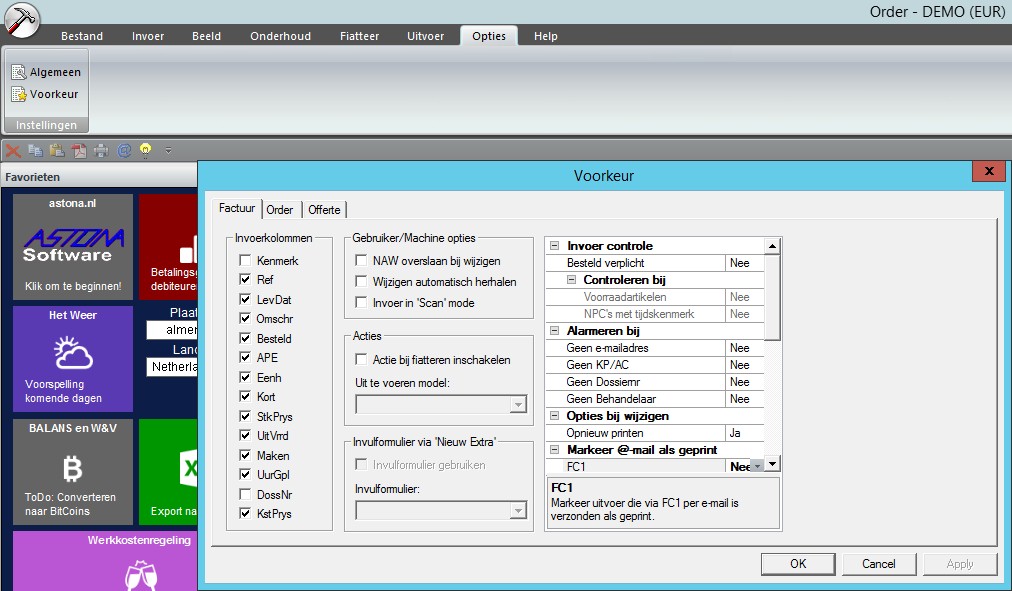This screenshot has height=591, width=1012.
Task: Open the Het Weer weather tile
Action: (73, 359)
